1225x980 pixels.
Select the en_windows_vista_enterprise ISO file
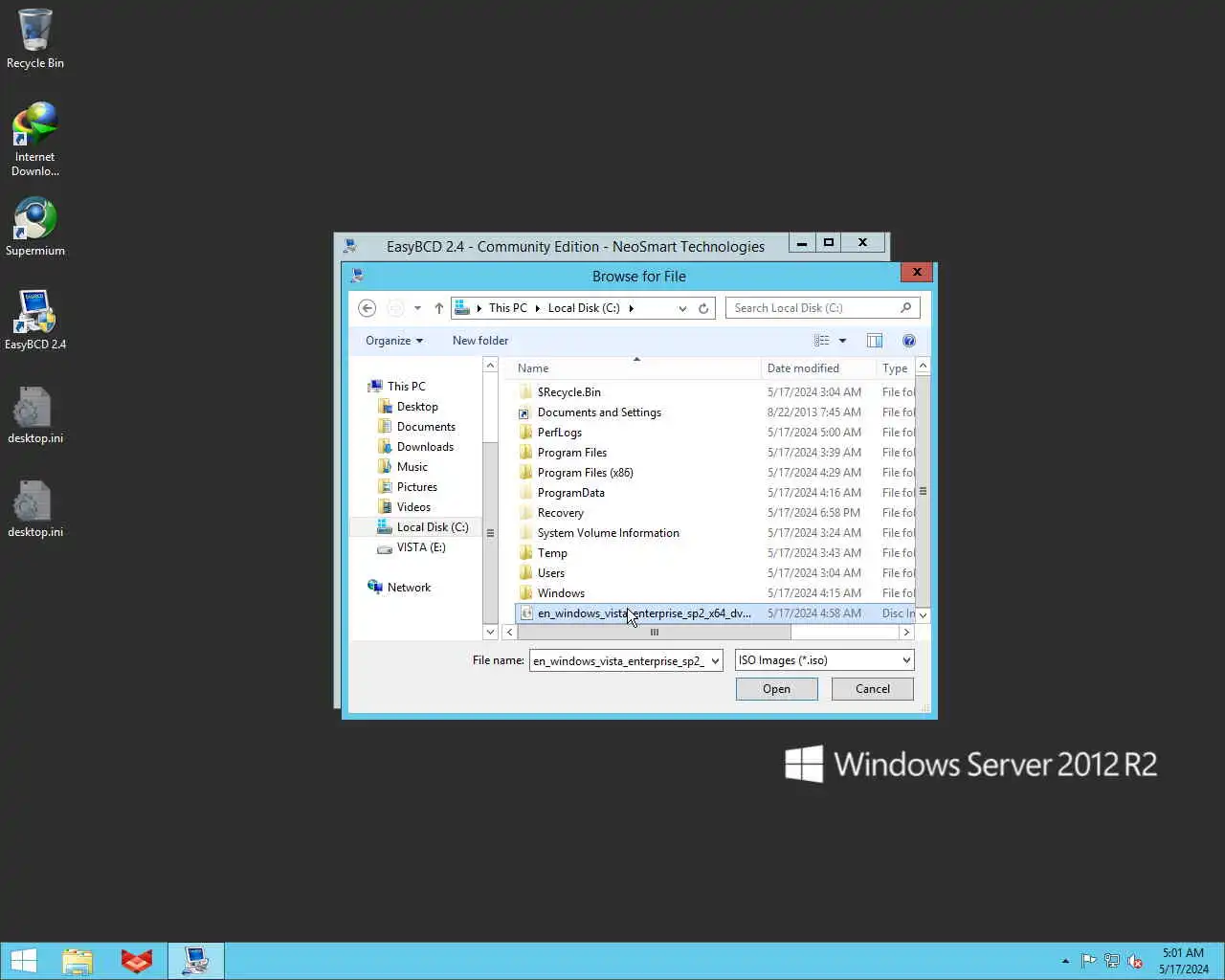(x=715, y=613)
